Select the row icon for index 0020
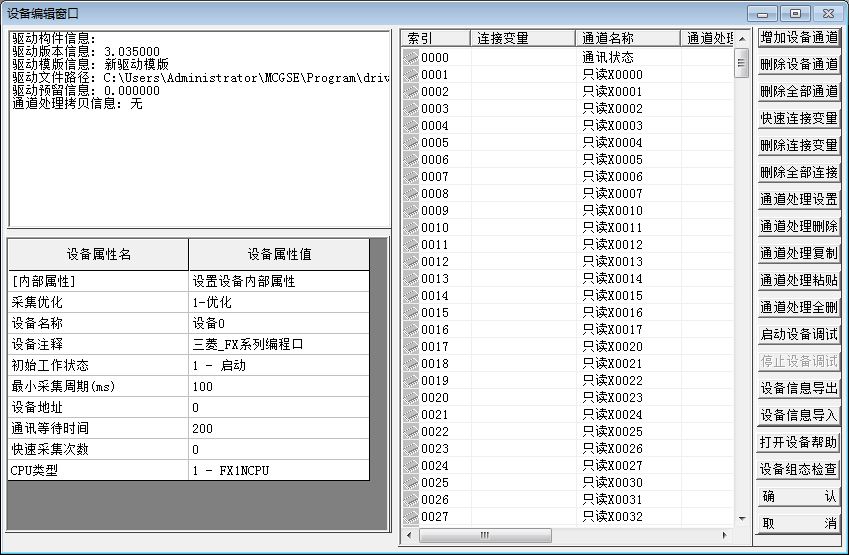Image resolution: width=849 pixels, height=555 pixels. point(410,398)
